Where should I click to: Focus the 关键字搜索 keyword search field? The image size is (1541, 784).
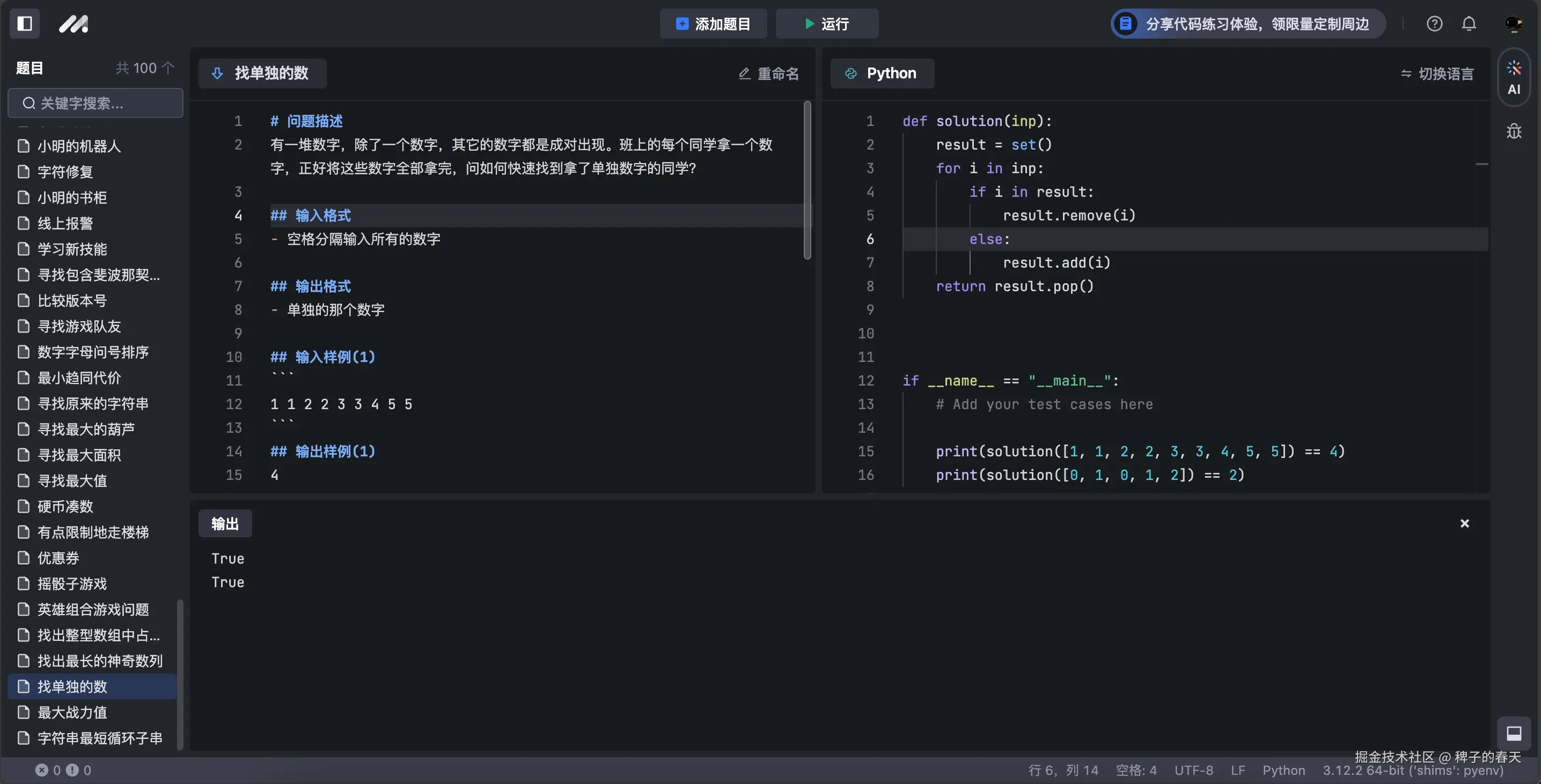[x=96, y=103]
